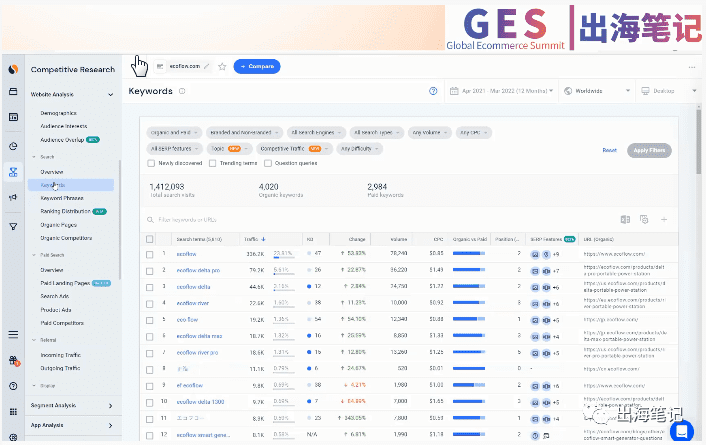Image resolution: width=706 pixels, height=445 pixels.
Task: Click the page vertical scrollbar
Action: point(698,142)
